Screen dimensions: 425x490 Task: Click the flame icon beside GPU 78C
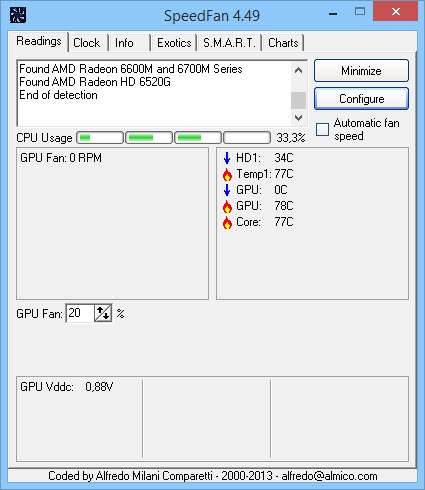point(227,206)
